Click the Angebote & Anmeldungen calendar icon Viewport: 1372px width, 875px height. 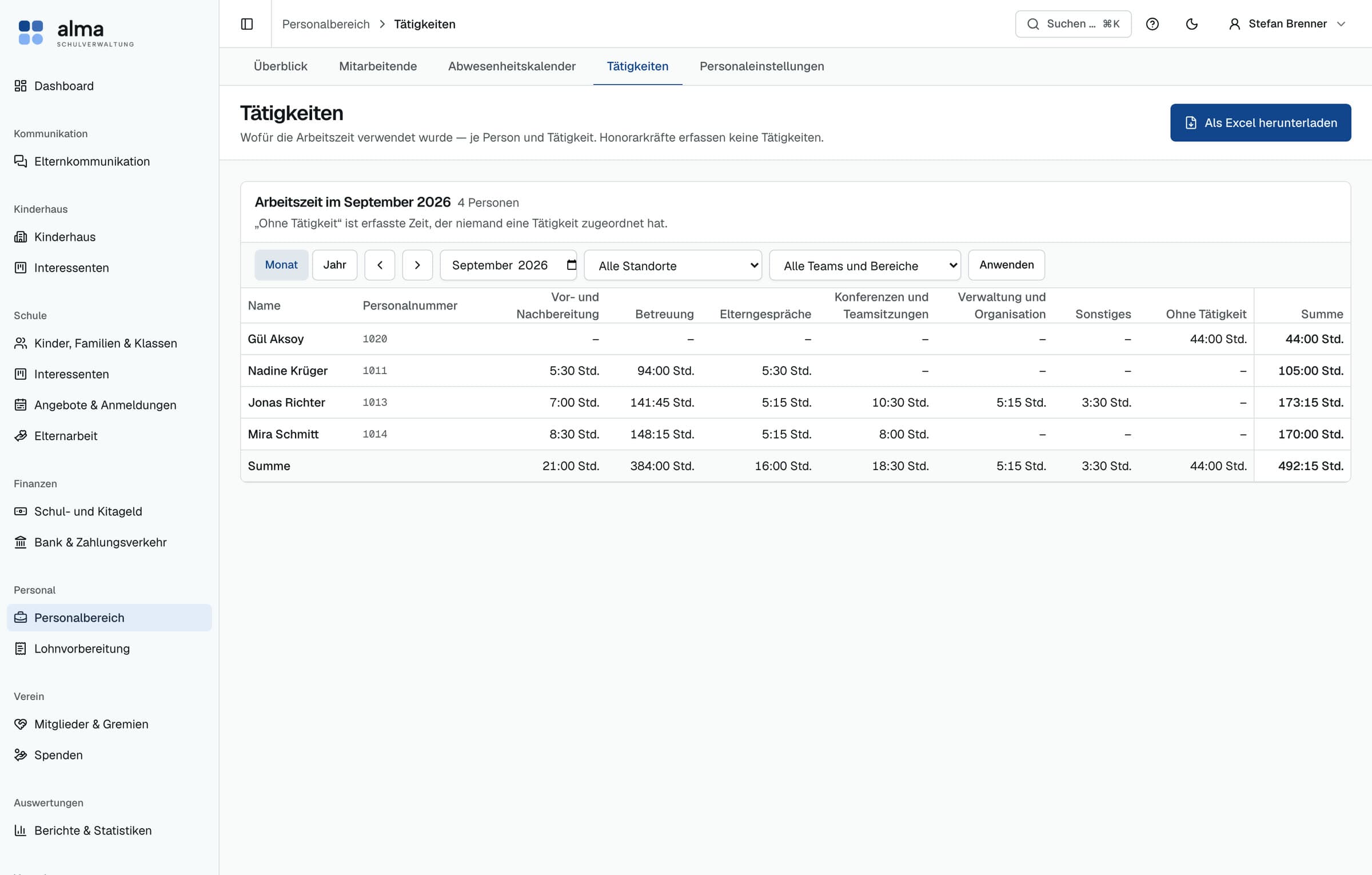coord(21,405)
